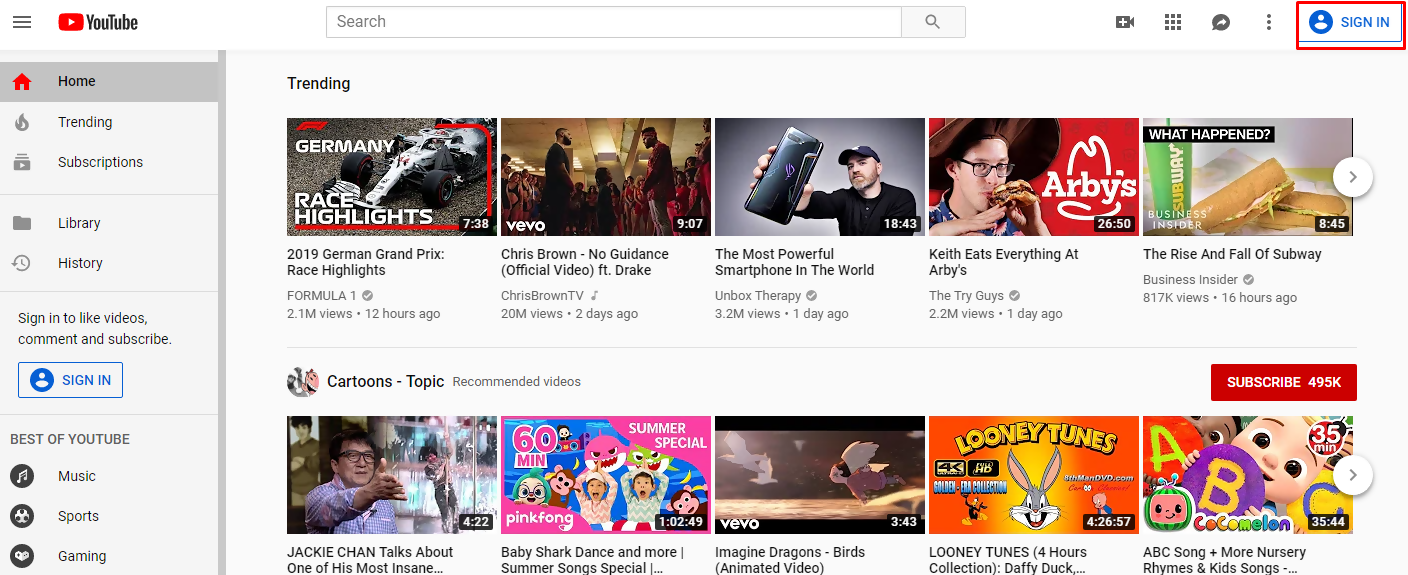This screenshot has height=575, width=1408.
Task: Open the Cartoons - Topic channel link
Action: (385, 381)
